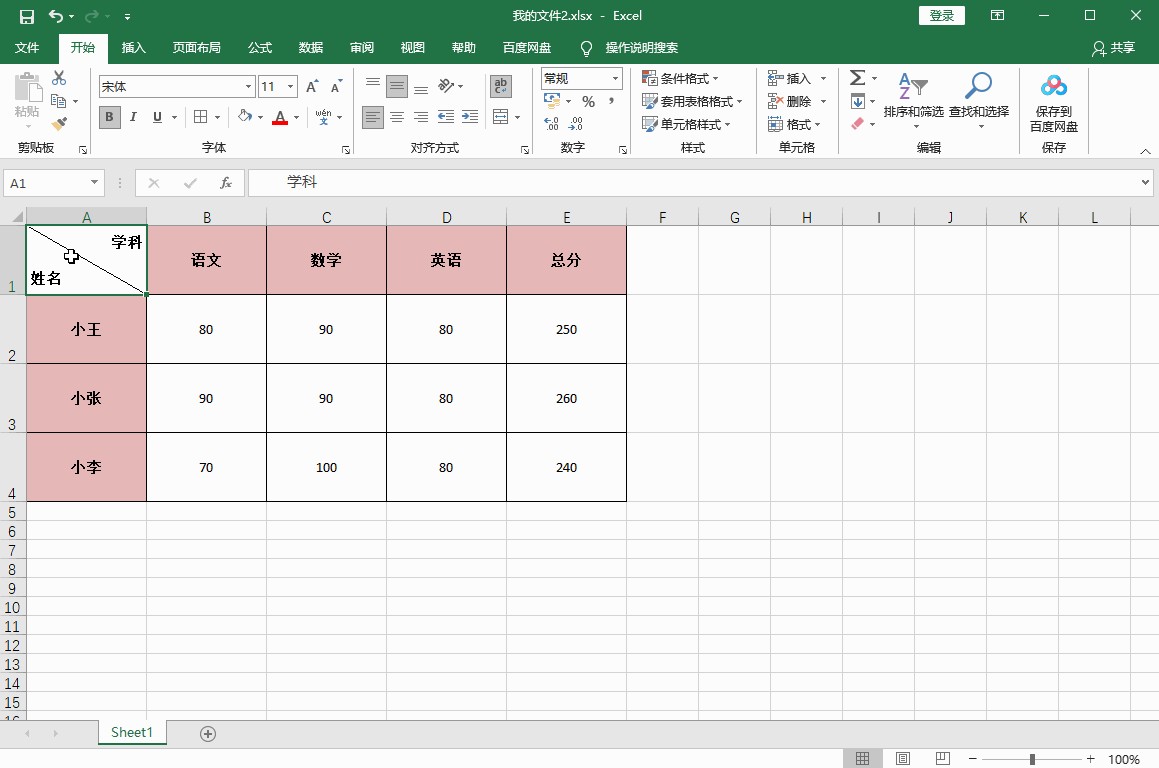Click the 共享 share button

1113,48
